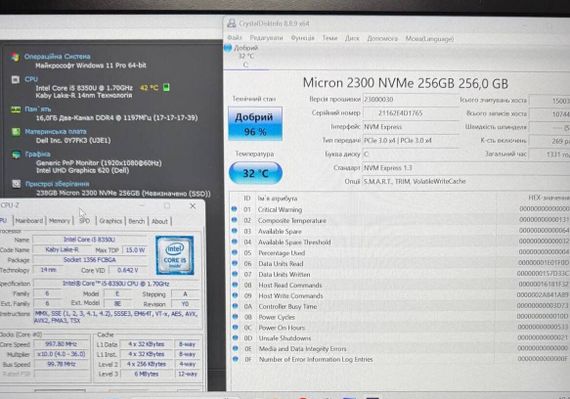Open the Допомога menu in CrystalDiskInfo
This screenshot has width=570, height=399.
coord(382,38)
